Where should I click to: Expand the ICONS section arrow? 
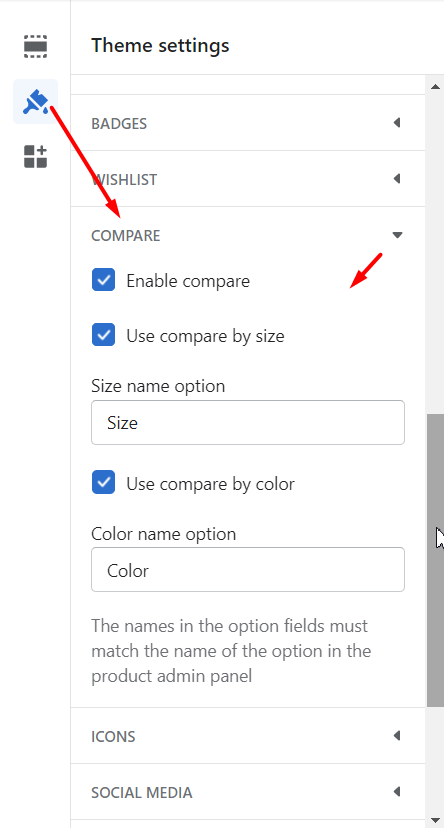pos(397,736)
